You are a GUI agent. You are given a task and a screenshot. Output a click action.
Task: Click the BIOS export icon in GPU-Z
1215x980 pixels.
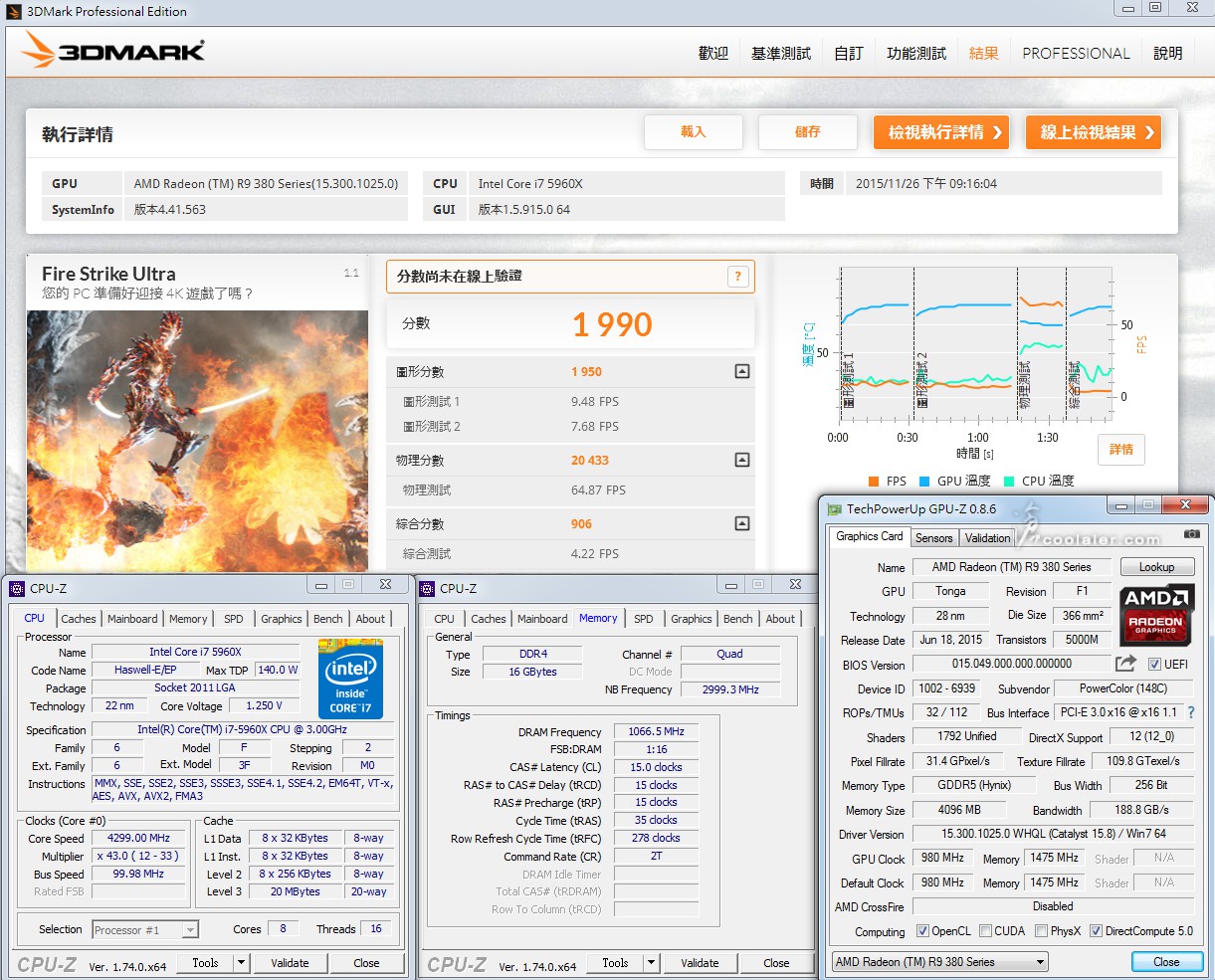click(1125, 664)
